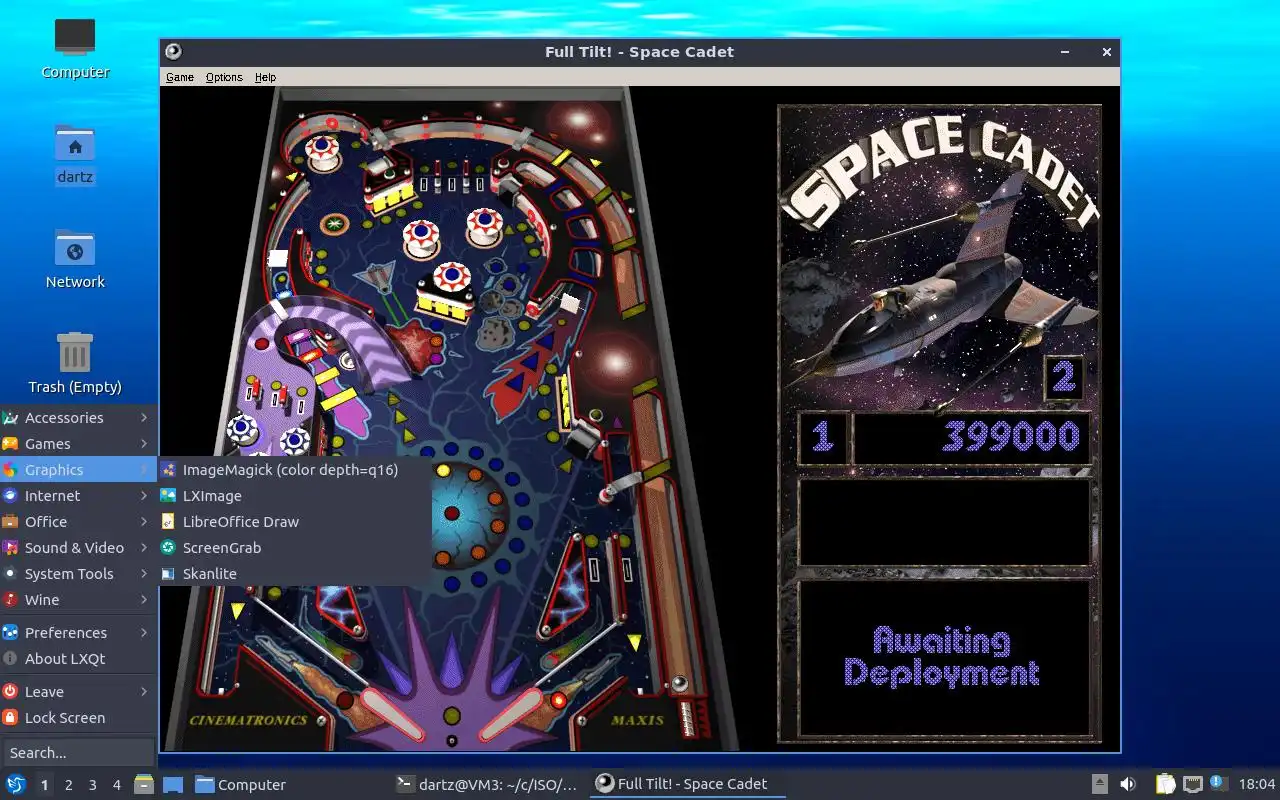Screen dimensions: 1280x800
Task: Switch to virtual desktop 1
Action: click(x=44, y=785)
